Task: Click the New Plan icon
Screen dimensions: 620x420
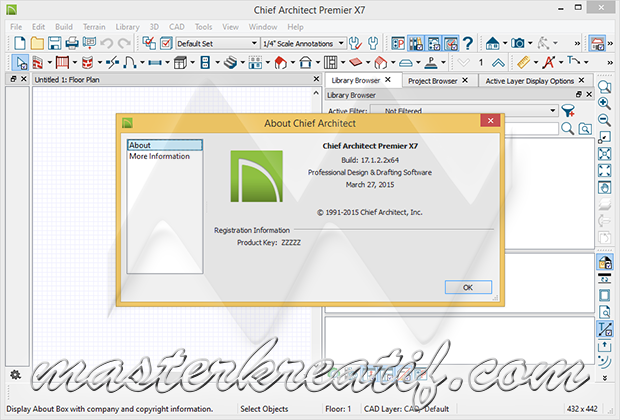Action: [19, 43]
